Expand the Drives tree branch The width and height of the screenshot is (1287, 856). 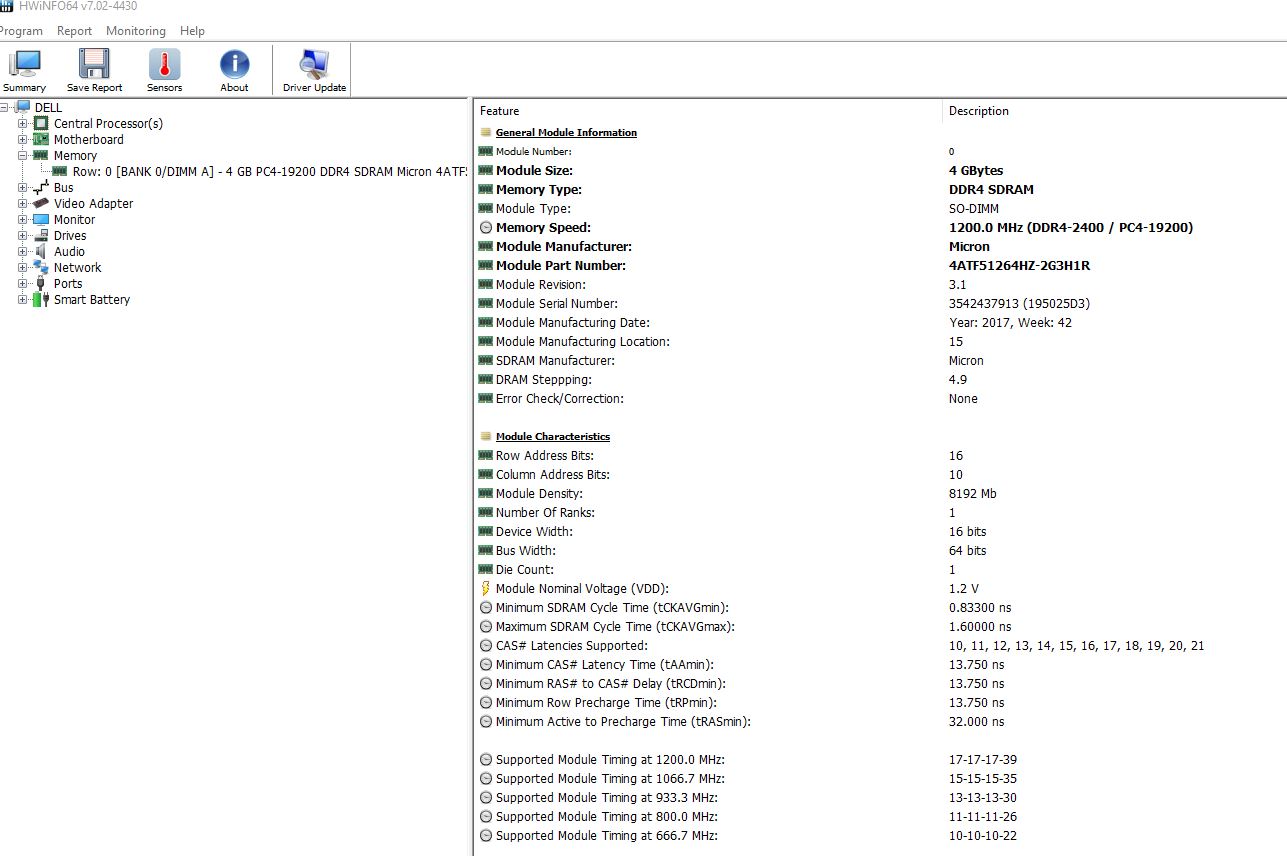point(23,236)
